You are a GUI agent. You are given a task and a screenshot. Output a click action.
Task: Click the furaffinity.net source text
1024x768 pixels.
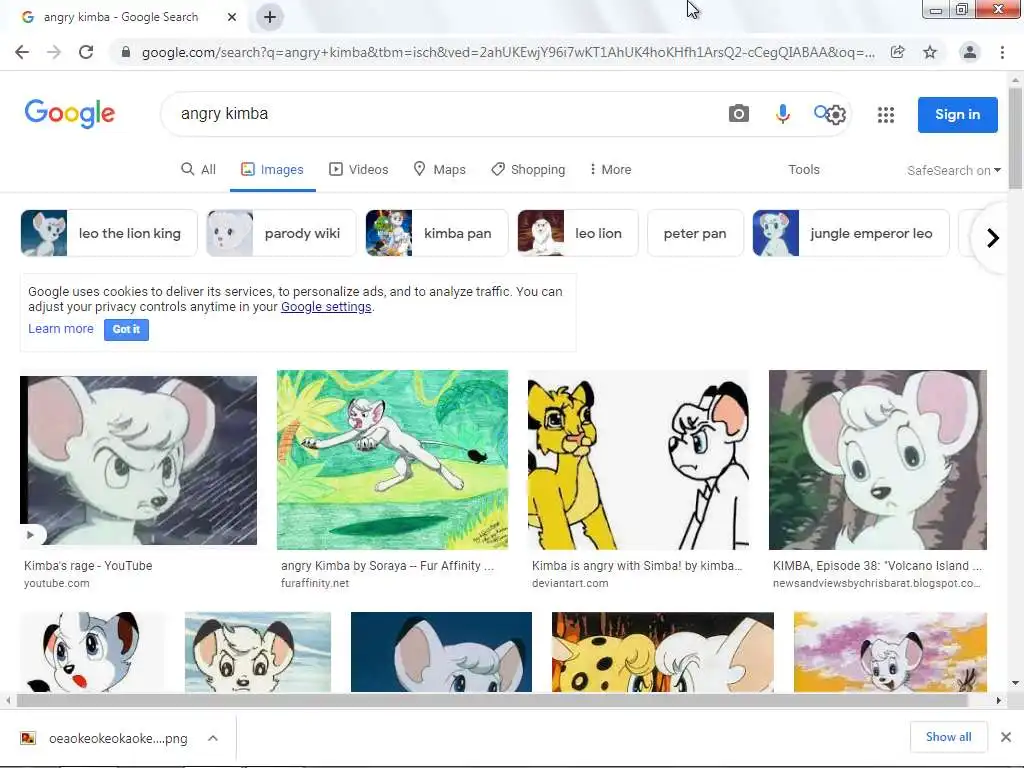(315, 583)
